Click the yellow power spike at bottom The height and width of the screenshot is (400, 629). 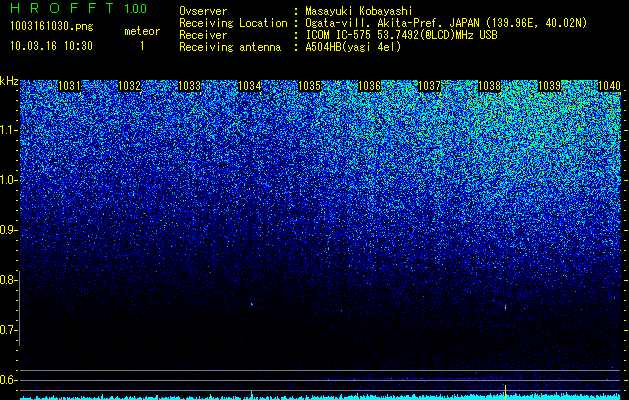coord(505,392)
